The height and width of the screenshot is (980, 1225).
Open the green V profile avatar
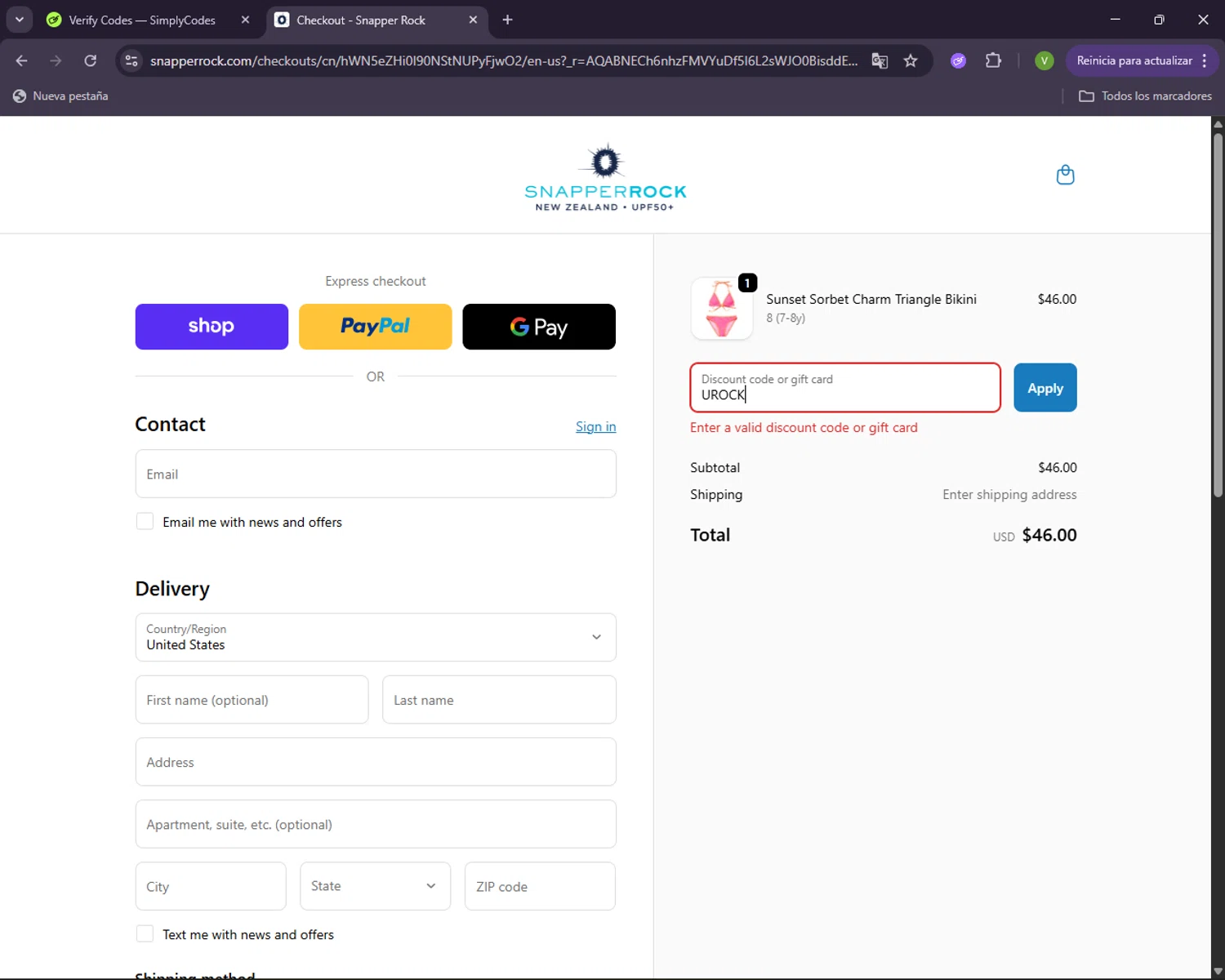1044,60
